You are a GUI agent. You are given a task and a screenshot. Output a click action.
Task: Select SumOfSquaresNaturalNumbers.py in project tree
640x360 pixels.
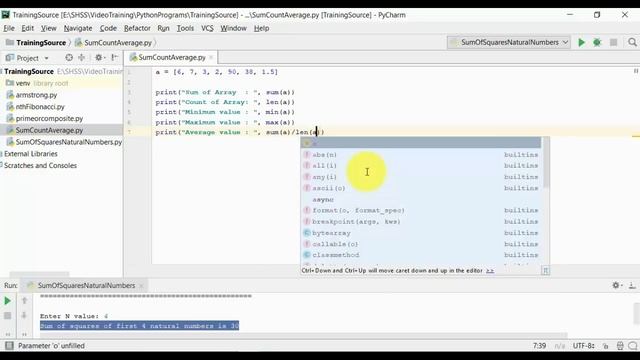pyautogui.click(x=69, y=142)
